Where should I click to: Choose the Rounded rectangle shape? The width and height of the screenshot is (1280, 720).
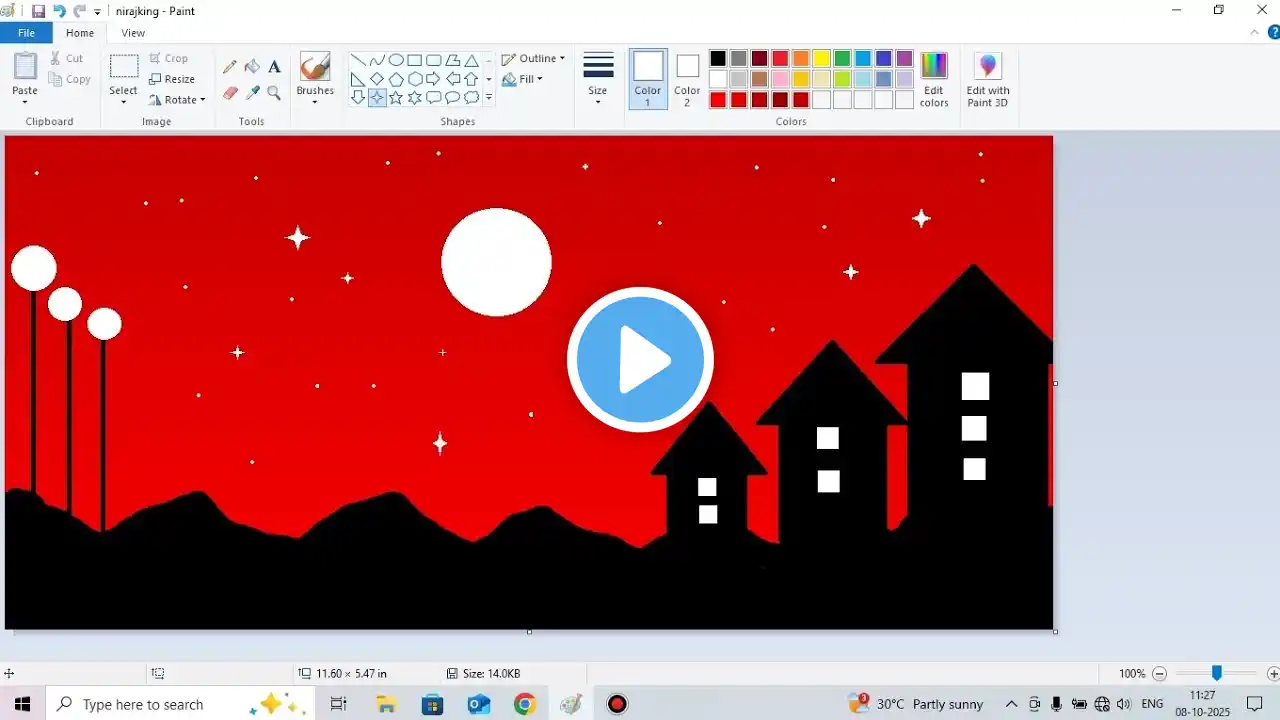[x=434, y=60]
